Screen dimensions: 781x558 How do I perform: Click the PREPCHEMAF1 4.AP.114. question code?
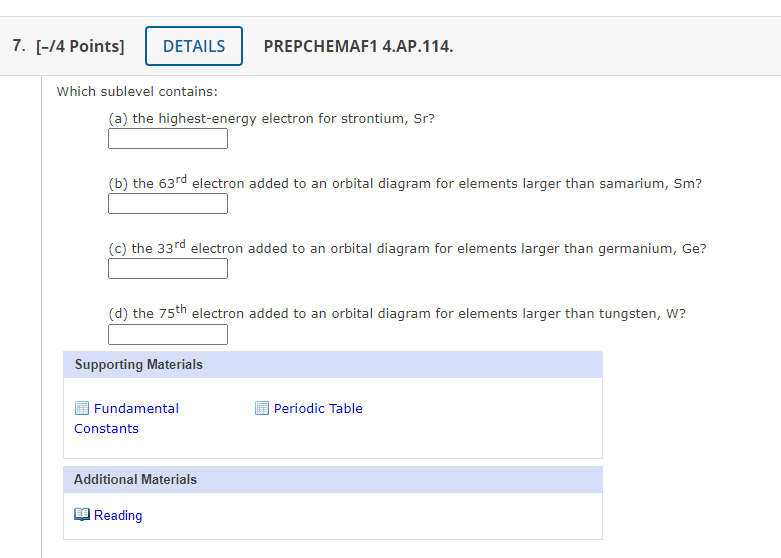pyautogui.click(x=358, y=46)
